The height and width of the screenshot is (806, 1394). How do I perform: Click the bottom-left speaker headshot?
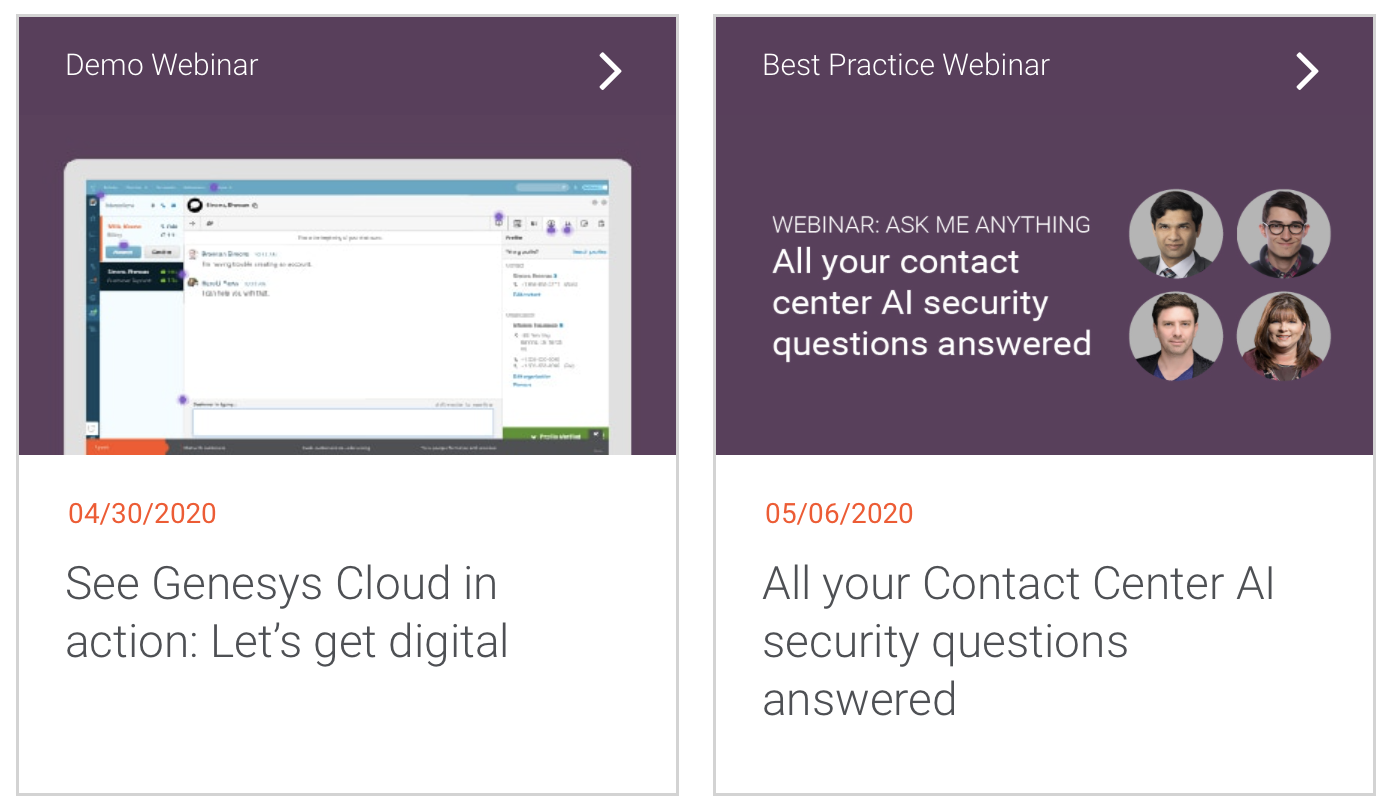tap(1176, 336)
